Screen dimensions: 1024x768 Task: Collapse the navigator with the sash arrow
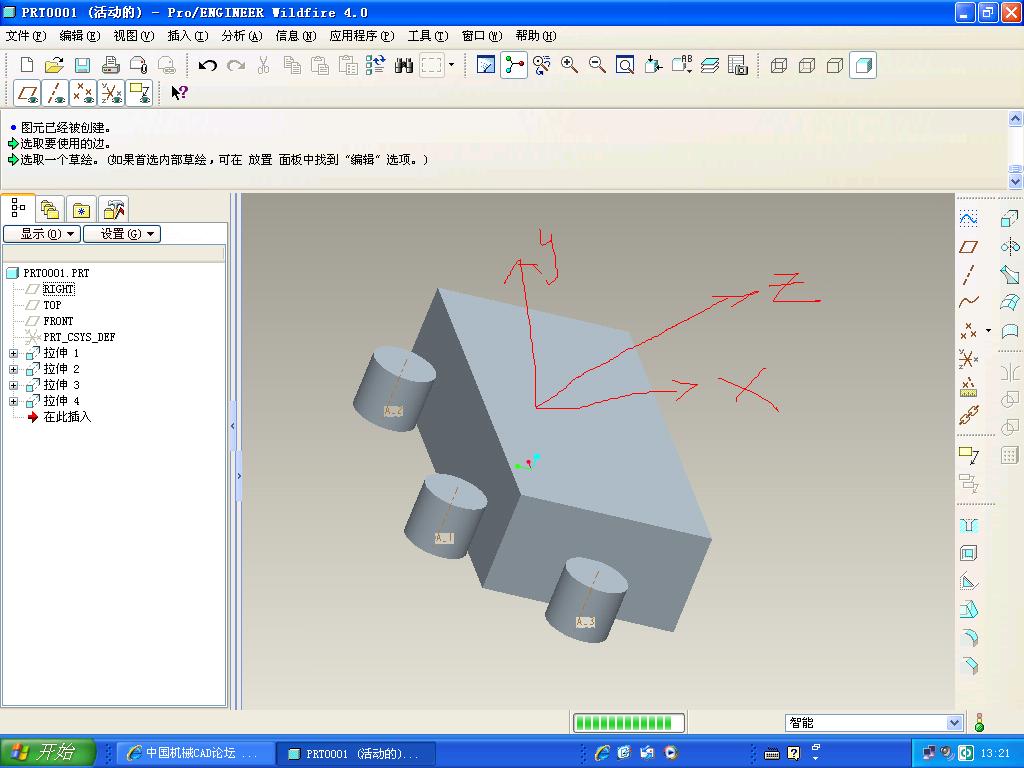coord(232,426)
